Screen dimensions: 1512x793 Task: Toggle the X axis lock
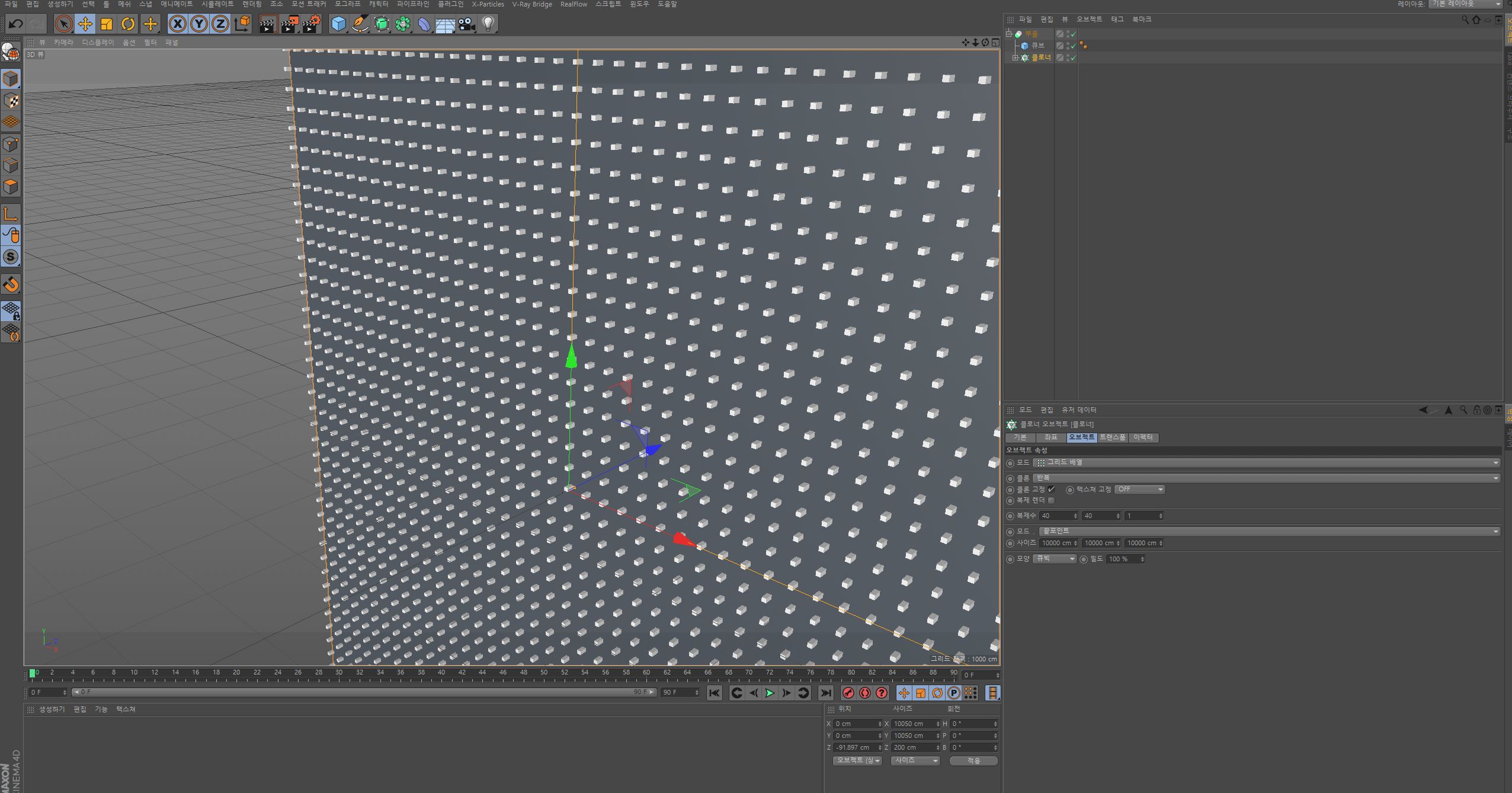pos(177,24)
